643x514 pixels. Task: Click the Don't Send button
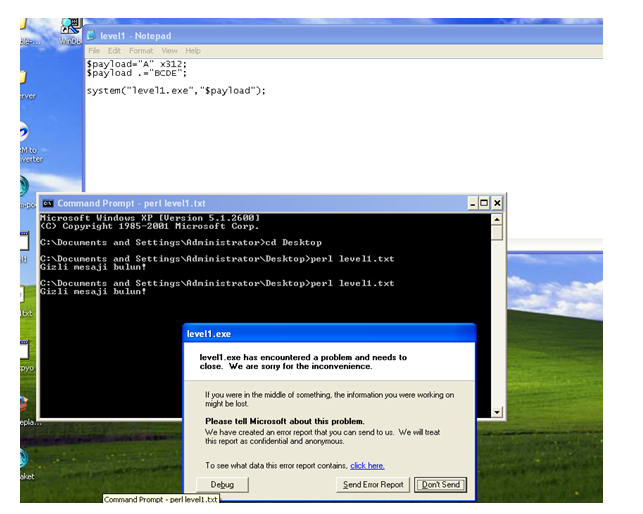440,484
